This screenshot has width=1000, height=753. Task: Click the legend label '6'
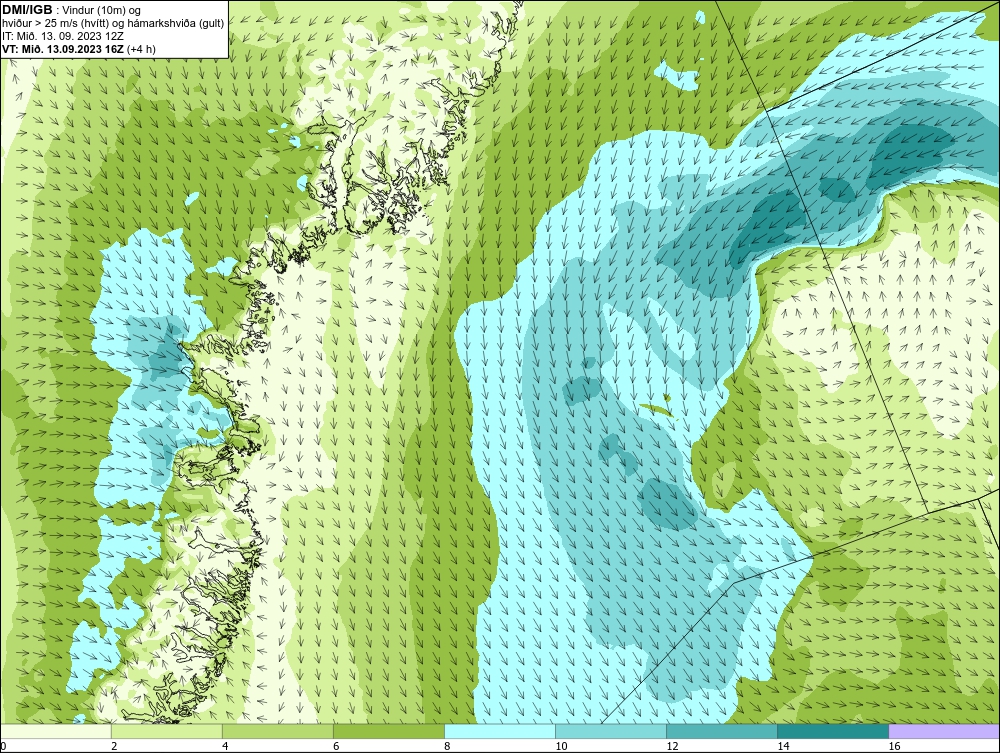[336, 746]
